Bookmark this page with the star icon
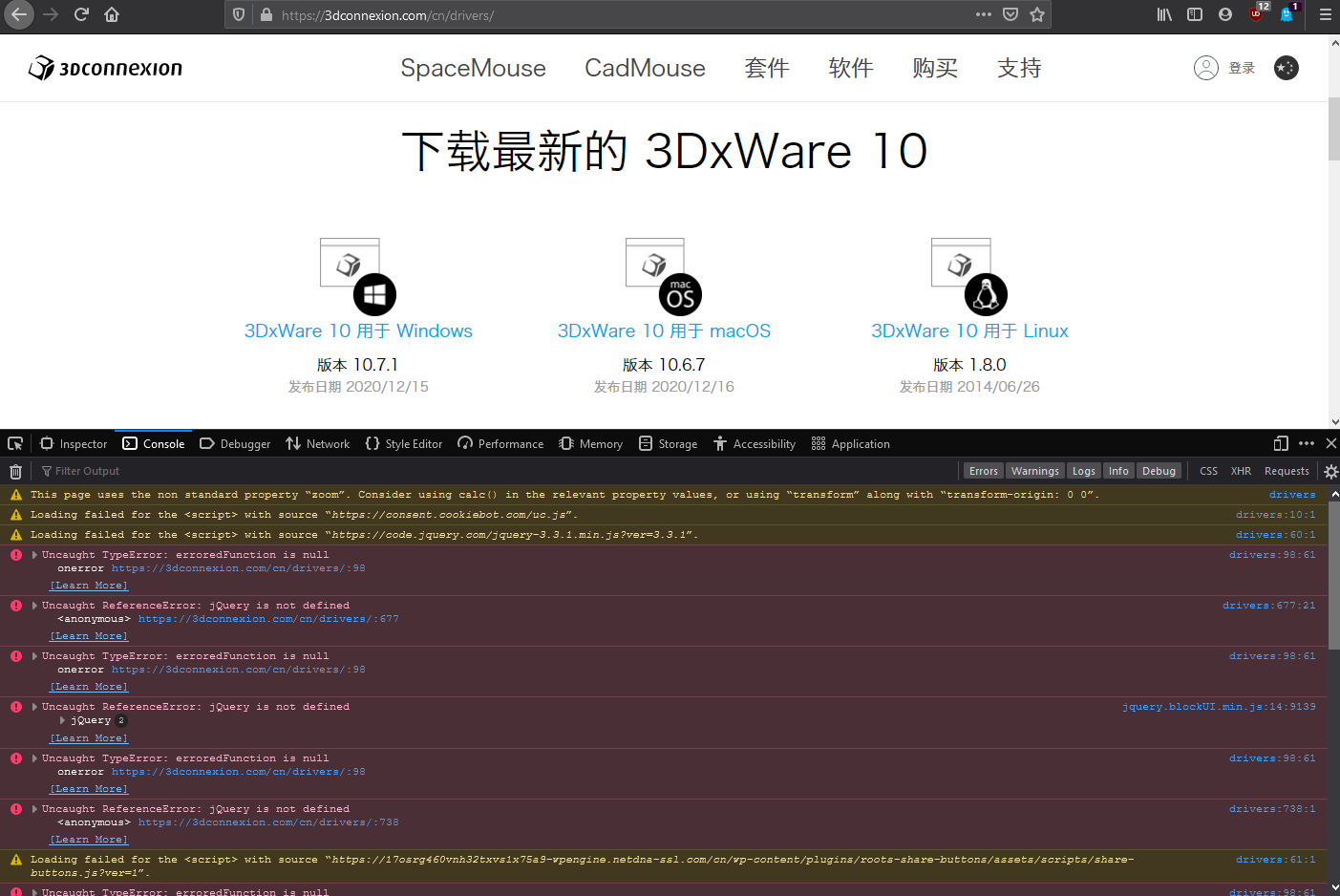This screenshot has height=896, width=1340. (x=1037, y=14)
